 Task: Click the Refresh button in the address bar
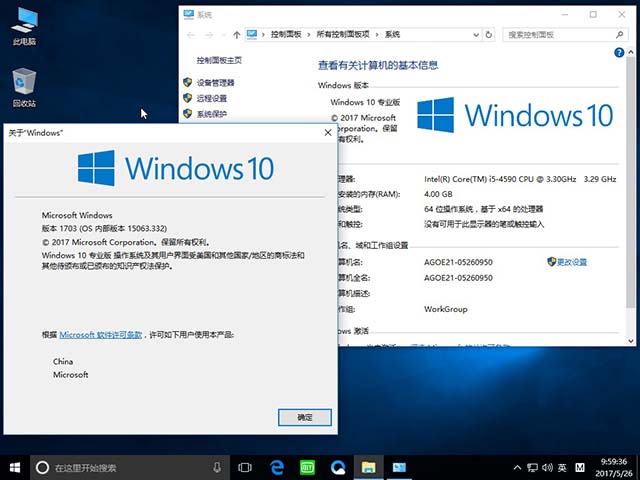click(x=489, y=35)
